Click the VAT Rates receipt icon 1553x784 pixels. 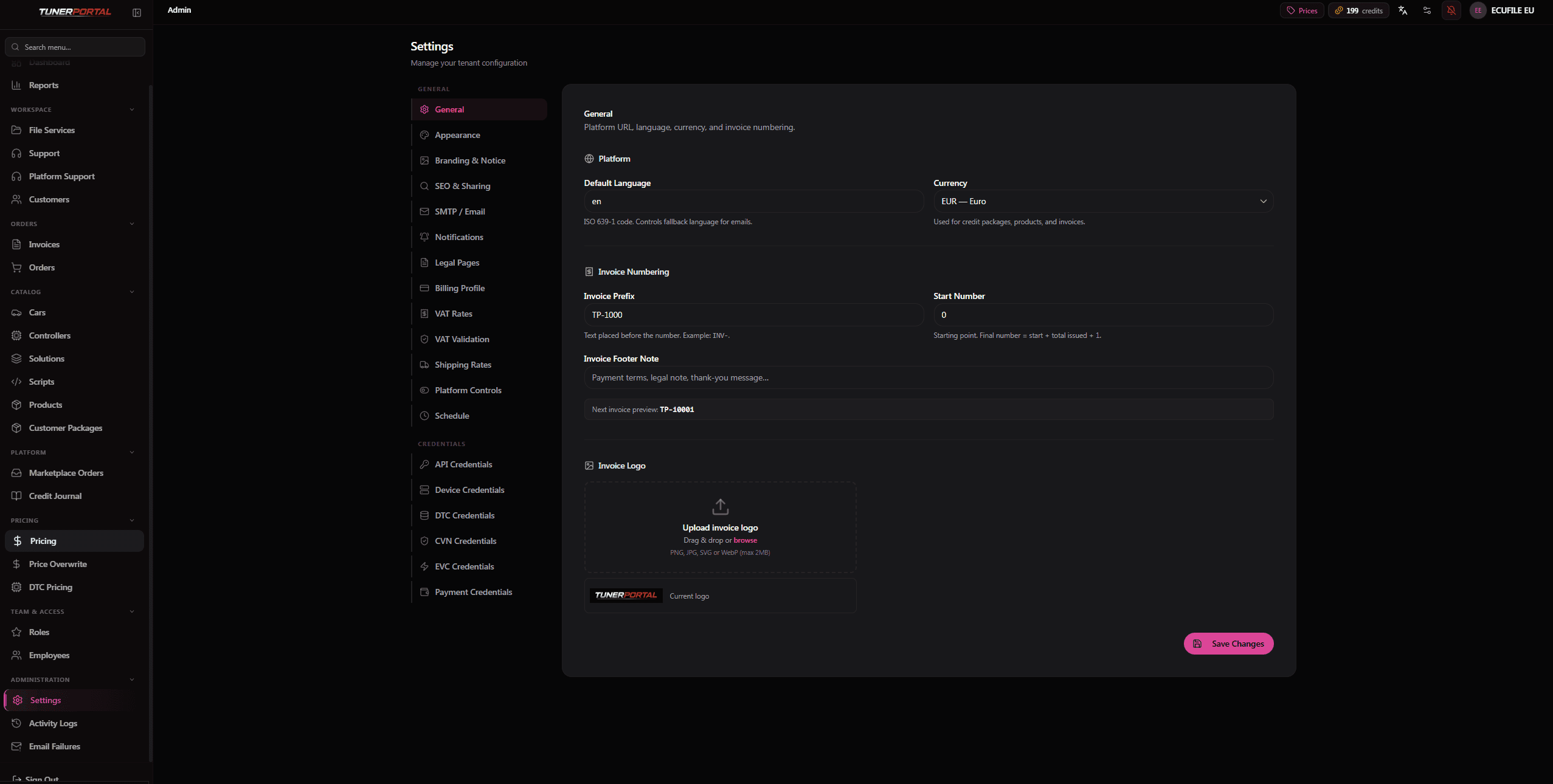[x=424, y=314]
